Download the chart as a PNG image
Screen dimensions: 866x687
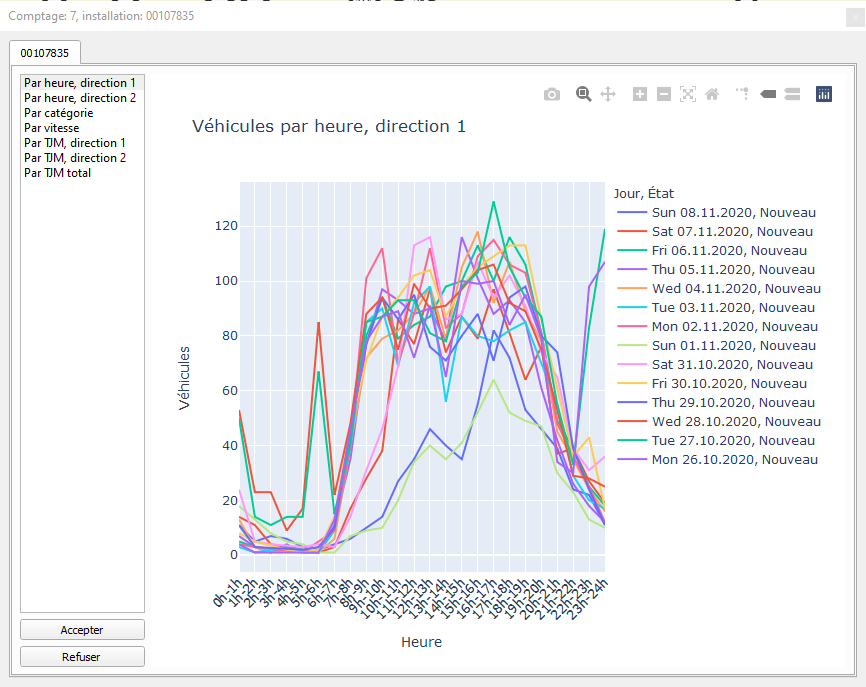click(x=551, y=93)
